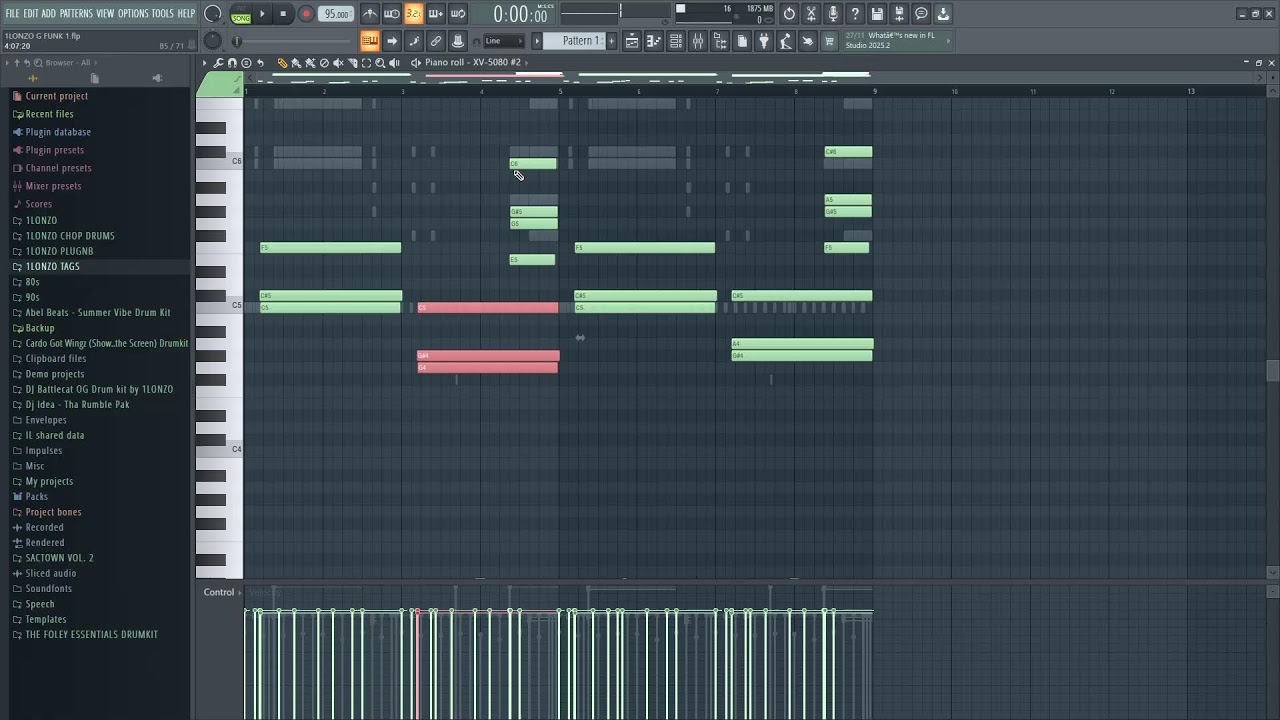The height and width of the screenshot is (720, 1280).
Task: Expand the Control velocity lane selector
Action: pyautogui.click(x=219, y=592)
